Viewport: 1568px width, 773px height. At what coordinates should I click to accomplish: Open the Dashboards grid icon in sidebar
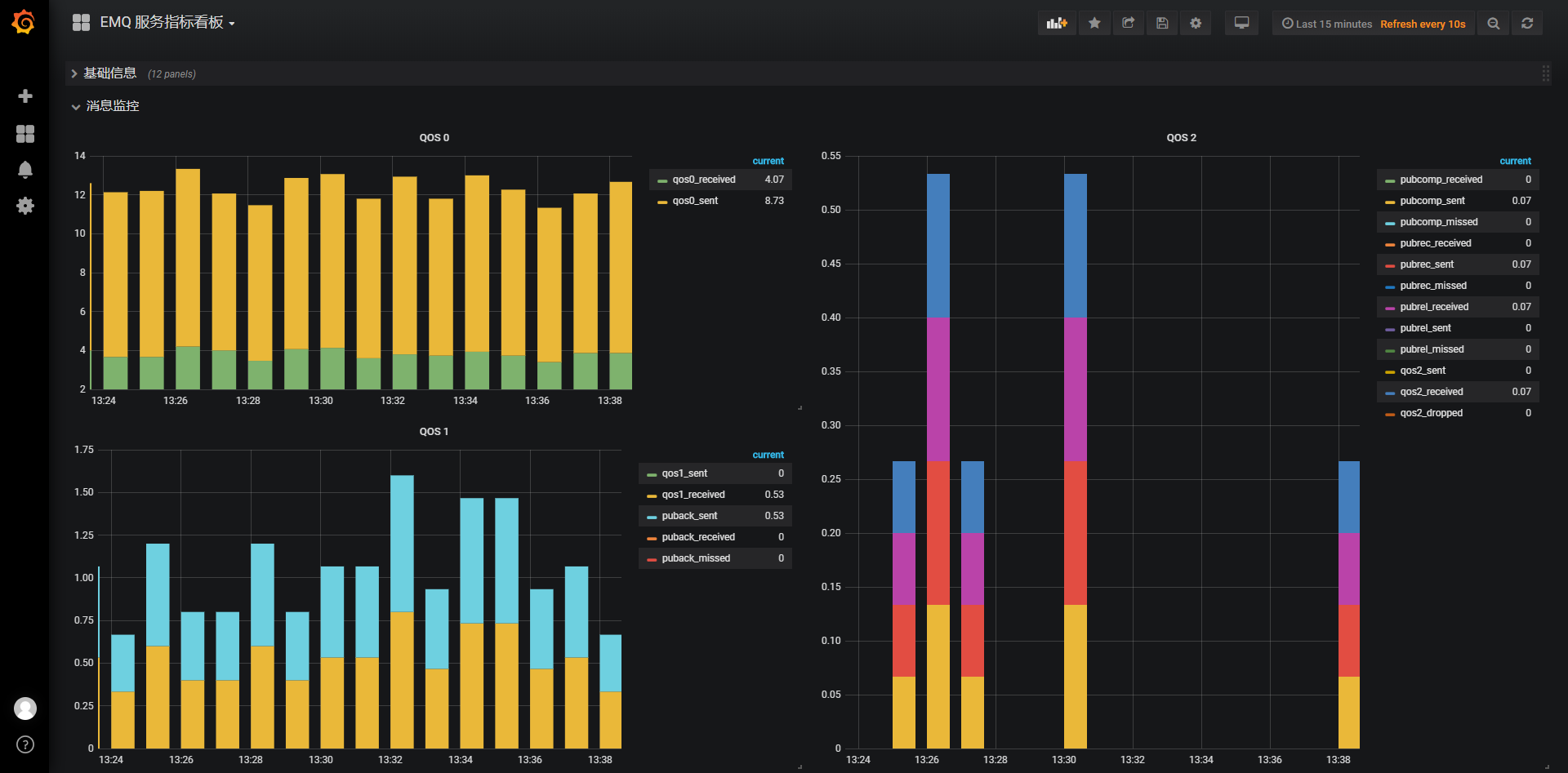(x=25, y=134)
